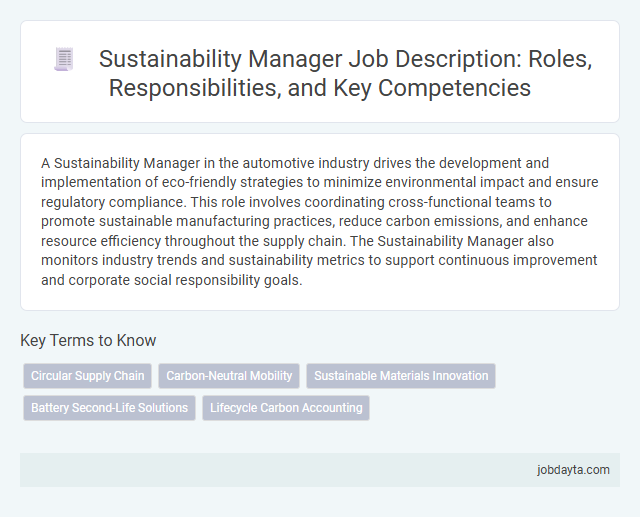
Task: Select the Circular Supply Chain tag
Action: pyautogui.click(x=88, y=376)
